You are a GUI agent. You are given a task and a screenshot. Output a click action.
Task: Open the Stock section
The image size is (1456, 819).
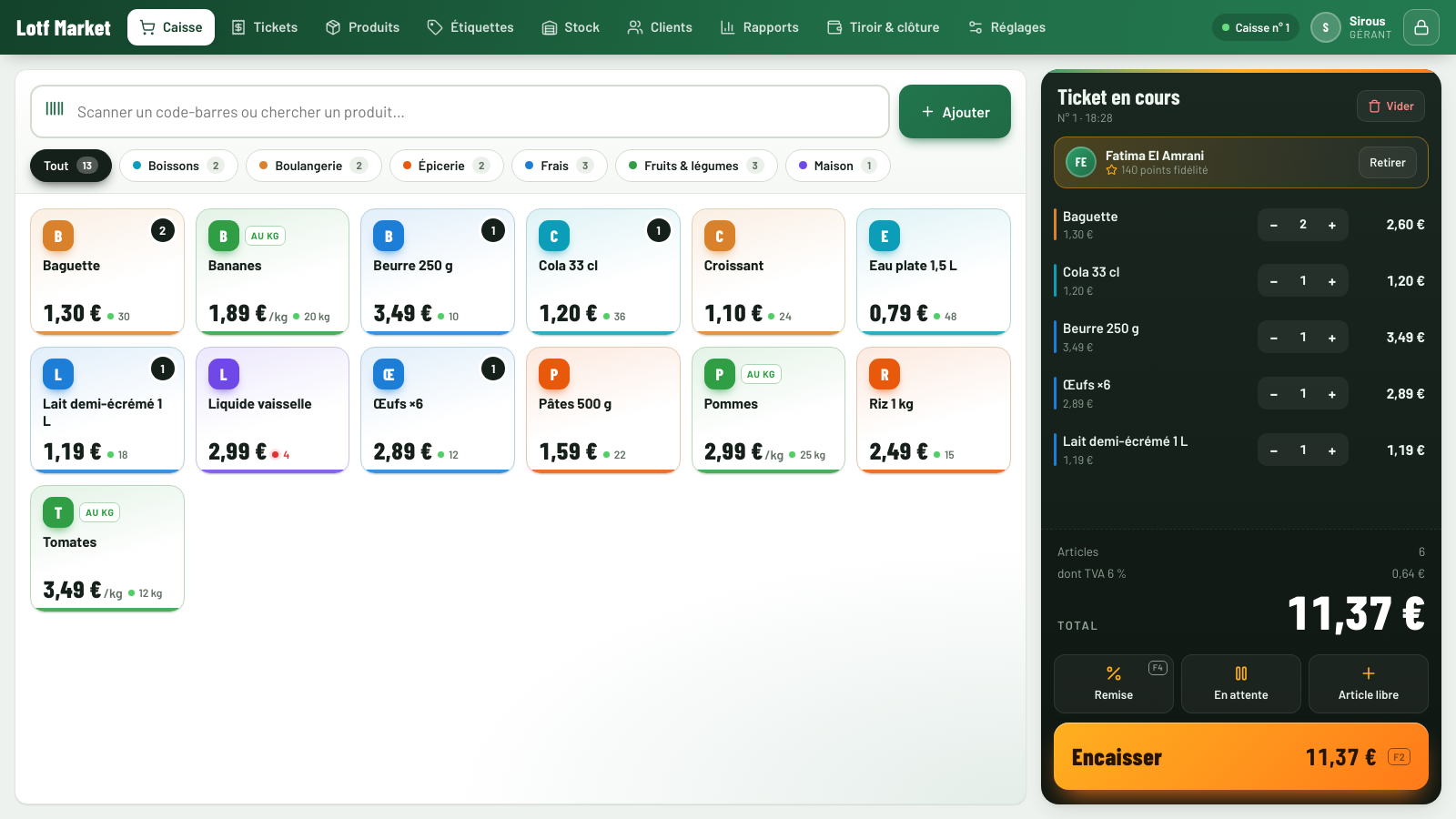[x=571, y=27]
